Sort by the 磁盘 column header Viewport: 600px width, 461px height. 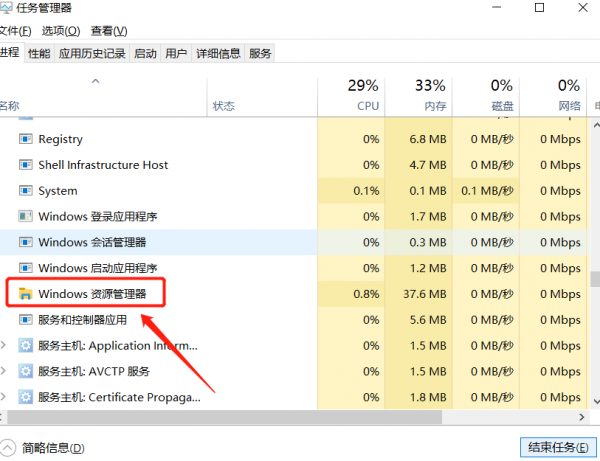(486, 96)
